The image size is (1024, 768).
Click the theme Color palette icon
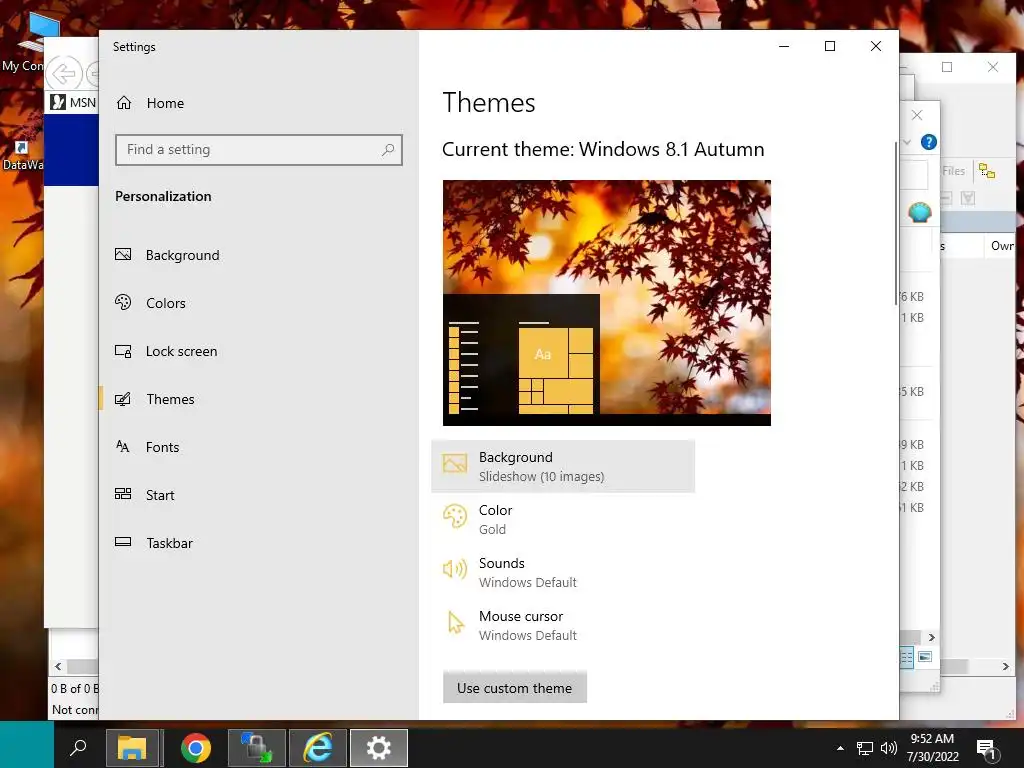455,517
